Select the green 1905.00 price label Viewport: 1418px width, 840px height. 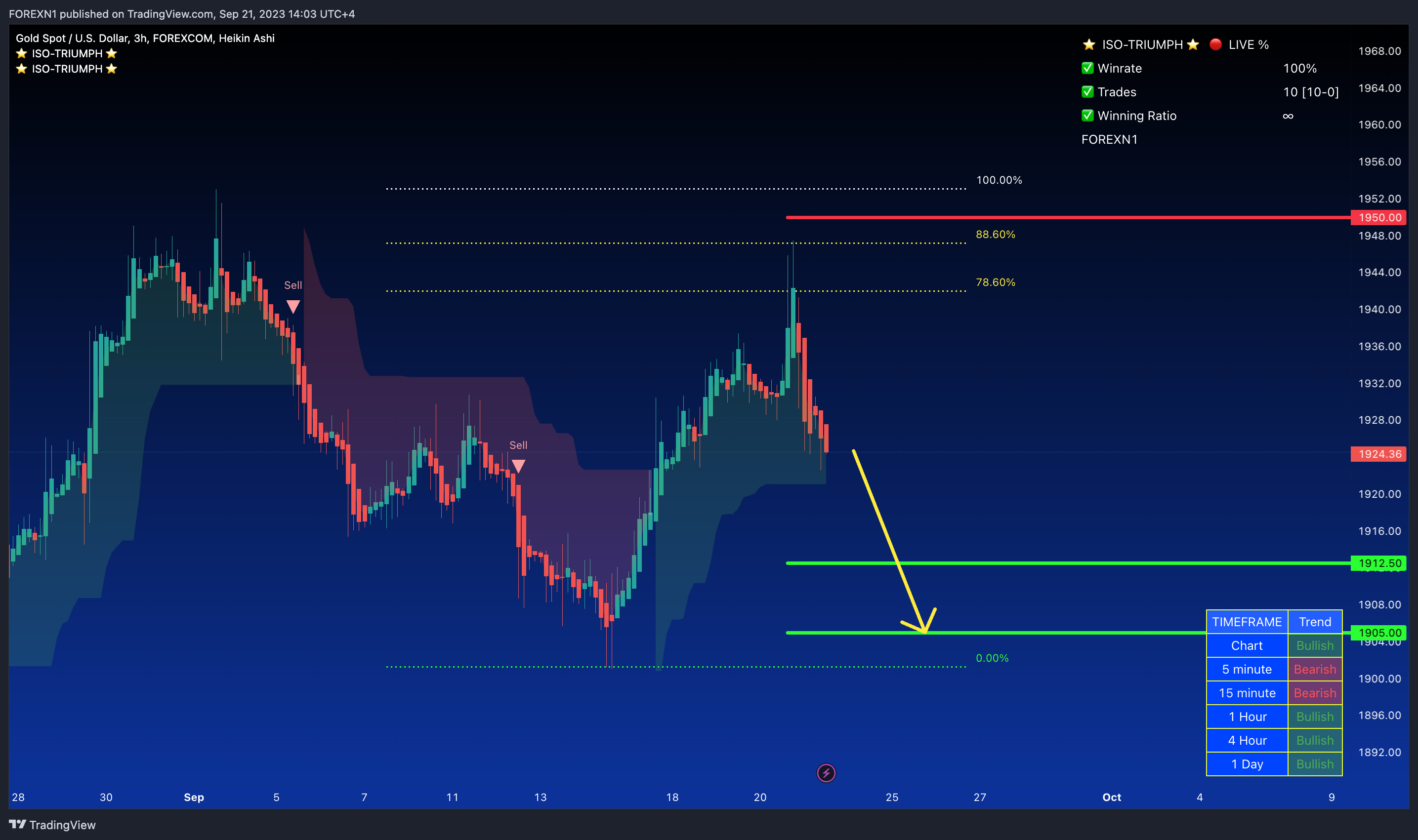tap(1378, 633)
